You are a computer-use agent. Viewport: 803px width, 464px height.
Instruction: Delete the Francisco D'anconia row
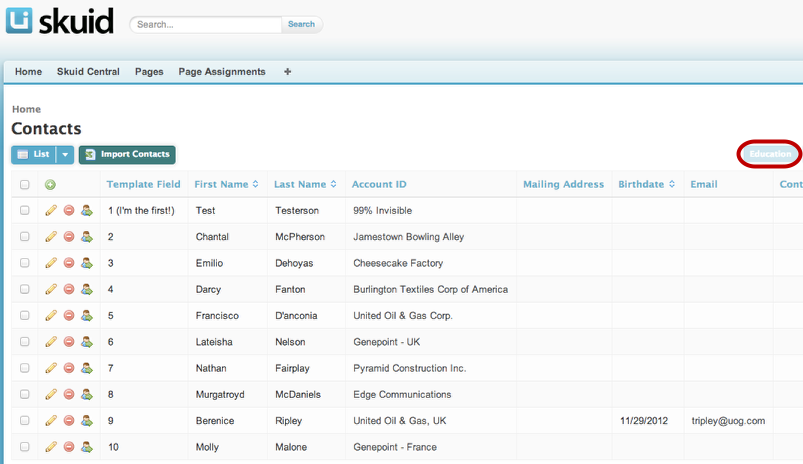click(x=69, y=315)
